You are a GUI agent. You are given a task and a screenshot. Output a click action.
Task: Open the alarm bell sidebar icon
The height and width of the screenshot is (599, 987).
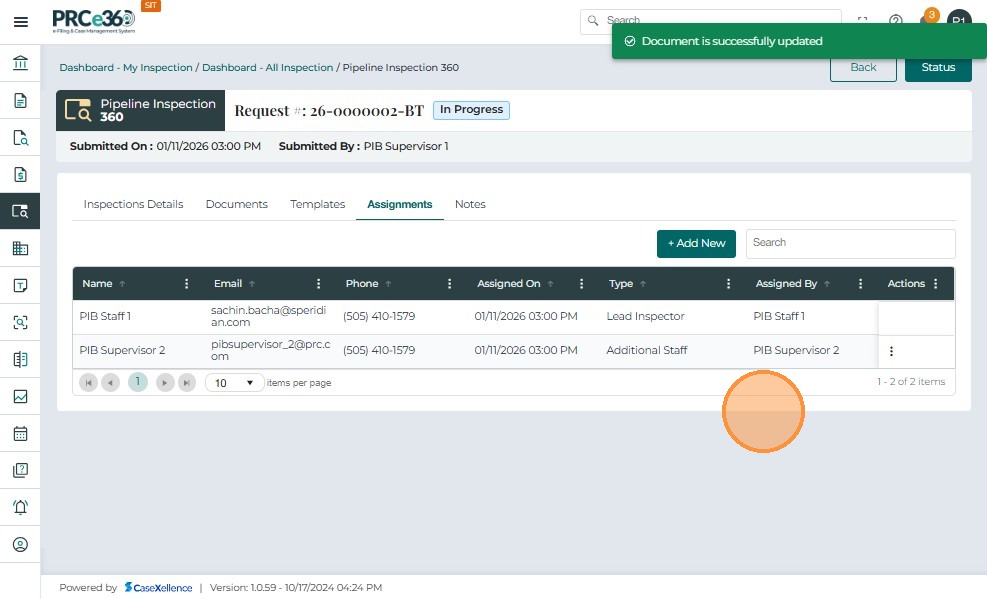point(20,507)
